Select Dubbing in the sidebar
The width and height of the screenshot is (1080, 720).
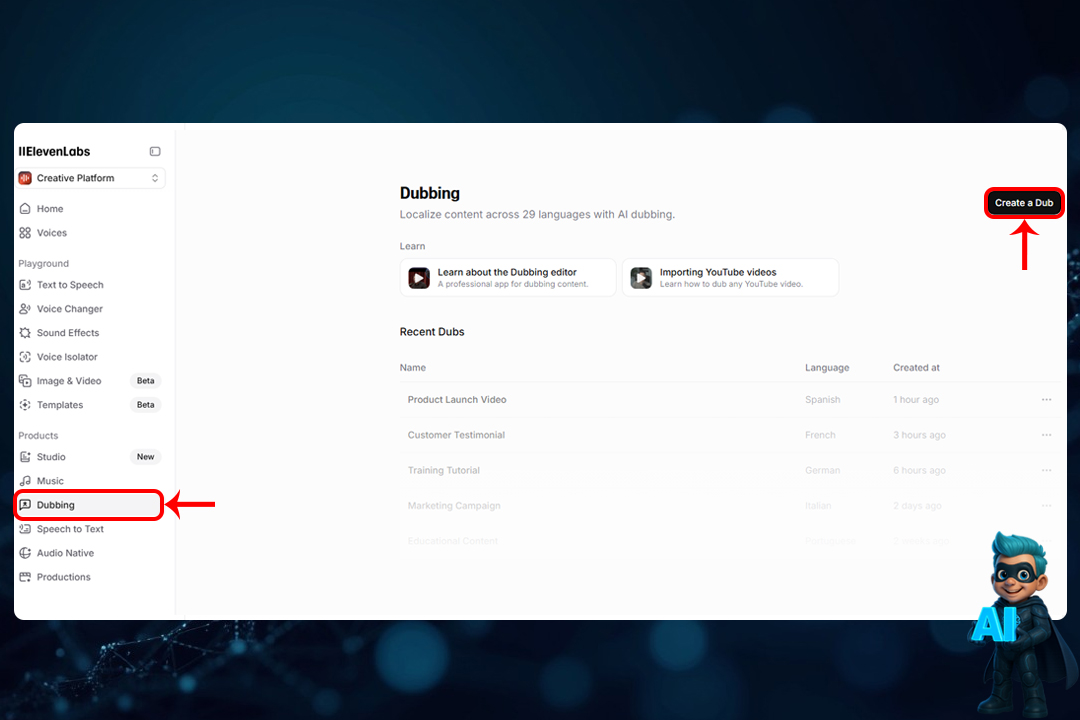56,505
